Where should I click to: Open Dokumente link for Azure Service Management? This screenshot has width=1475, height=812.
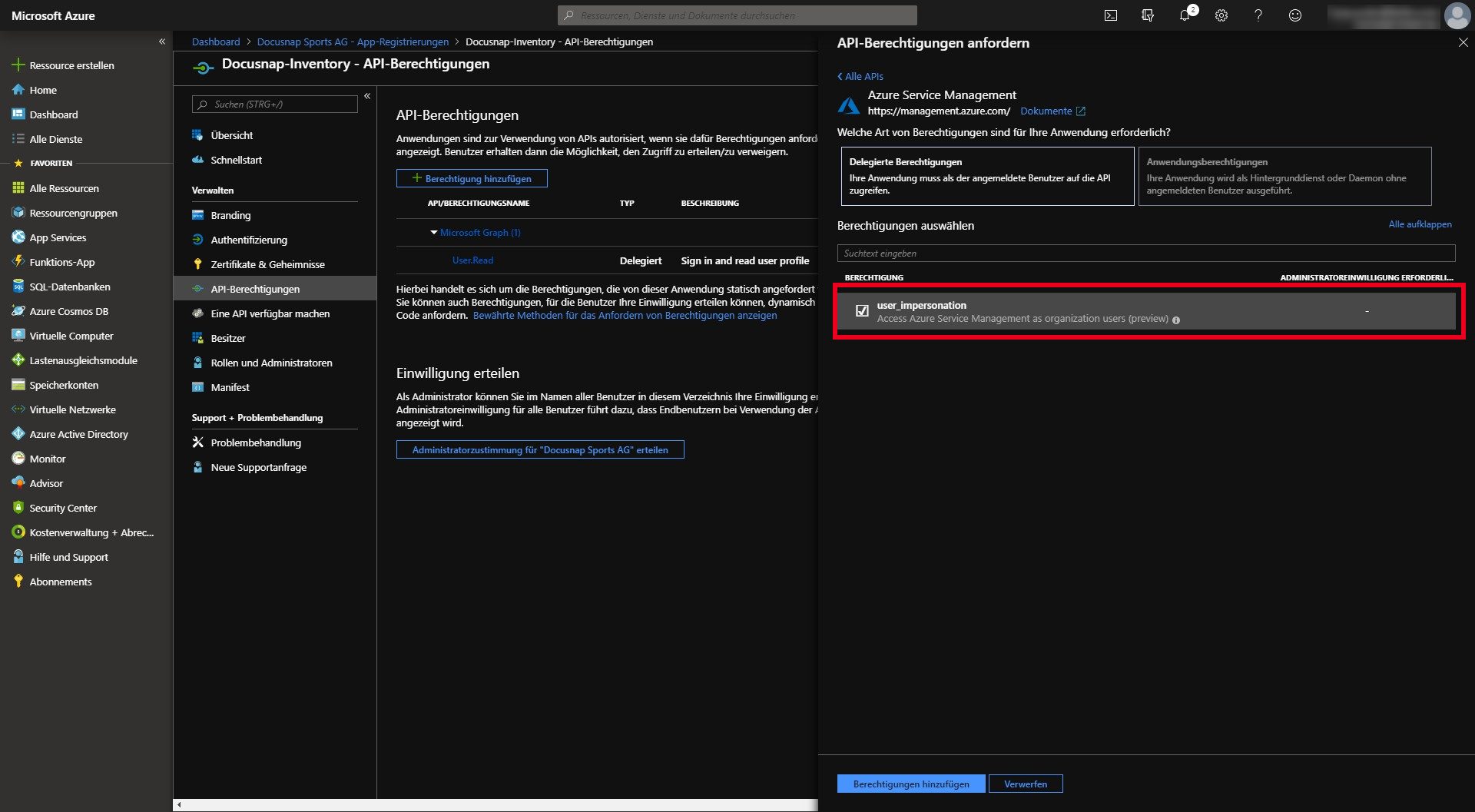coord(1052,111)
